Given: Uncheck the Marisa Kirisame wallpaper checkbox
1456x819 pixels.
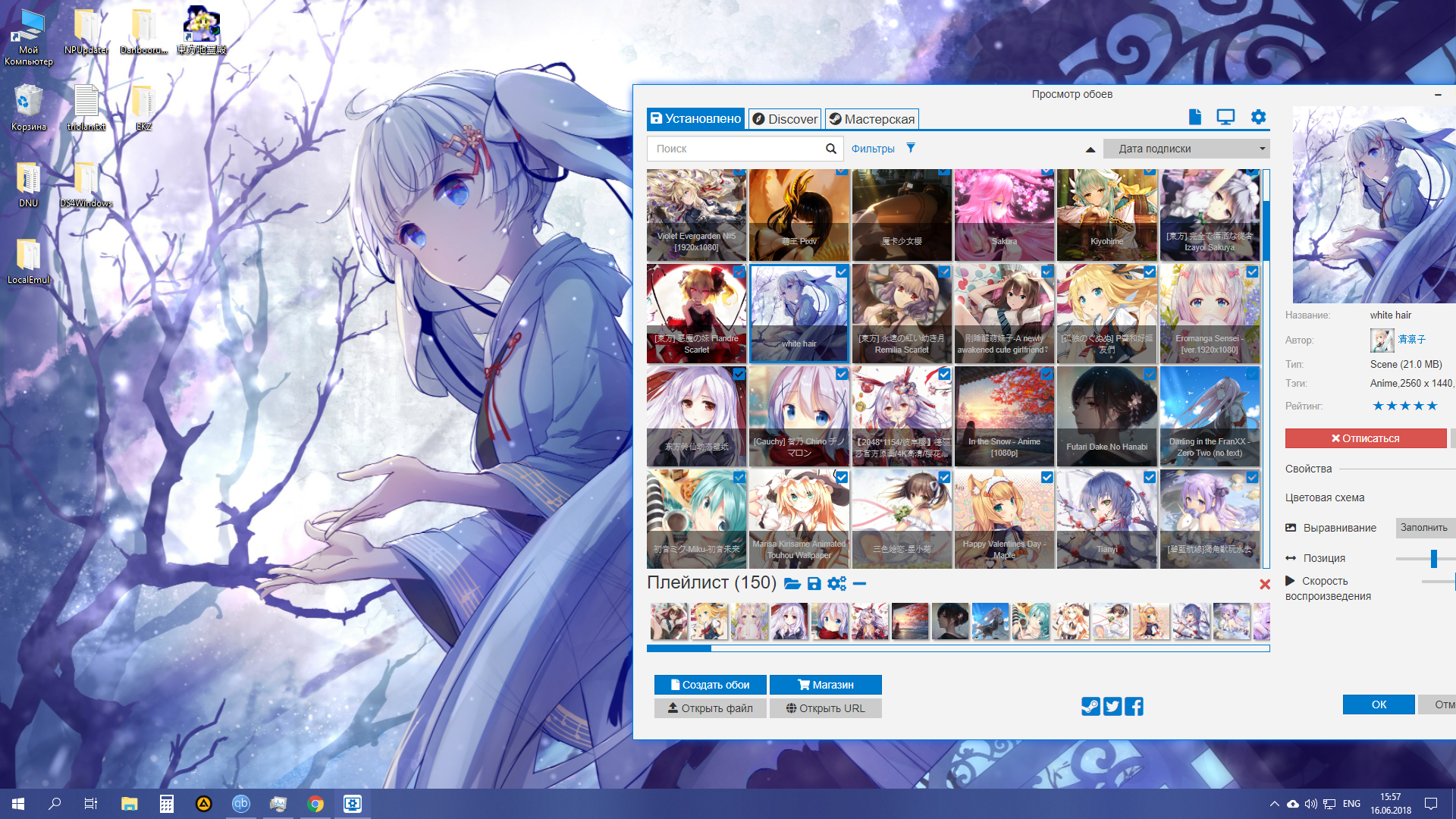Looking at the screenshot, I should point(842,477).
